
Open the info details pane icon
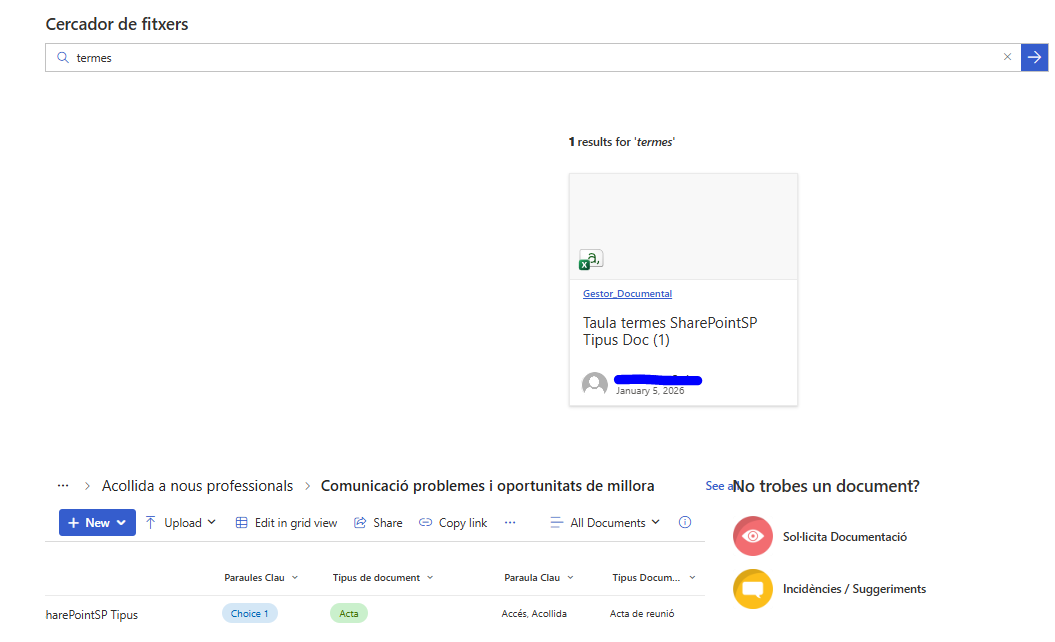pyautogui.click(x=685, y=522)
